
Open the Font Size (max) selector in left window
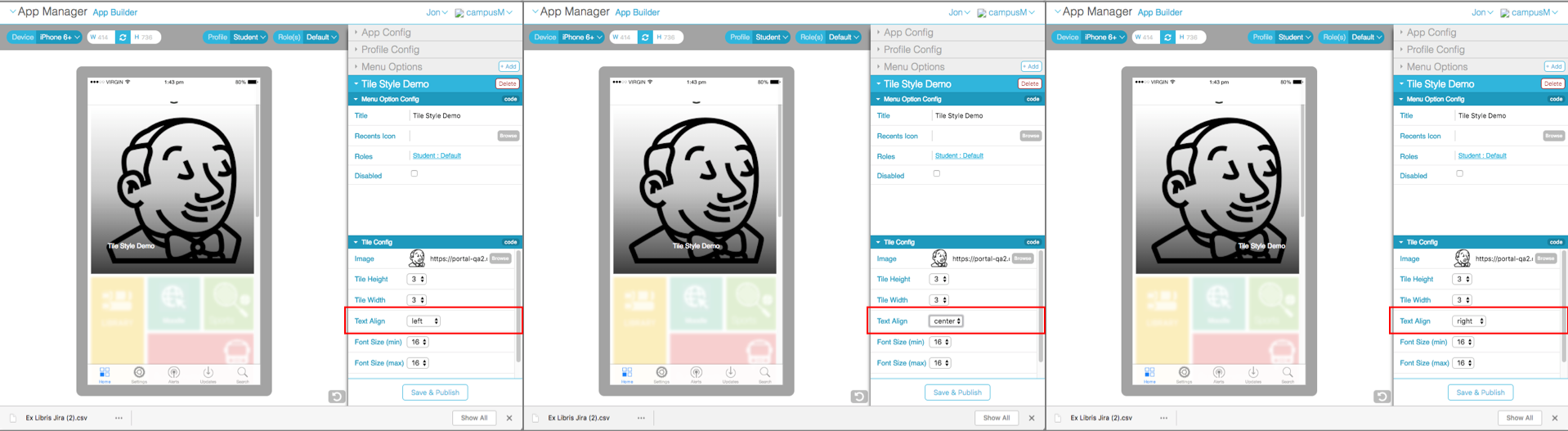pos(419,363)
